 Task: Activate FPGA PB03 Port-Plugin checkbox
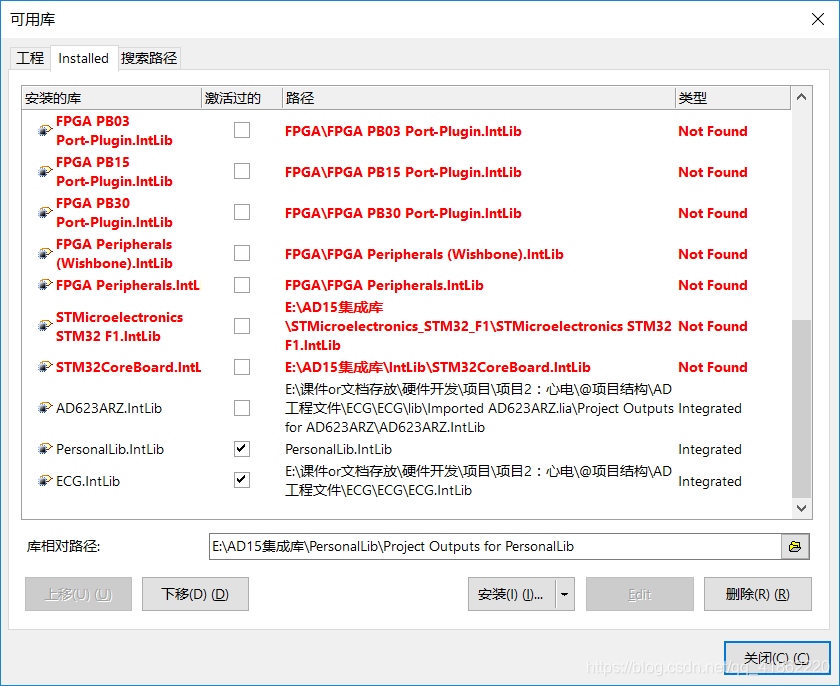[242, 130]
